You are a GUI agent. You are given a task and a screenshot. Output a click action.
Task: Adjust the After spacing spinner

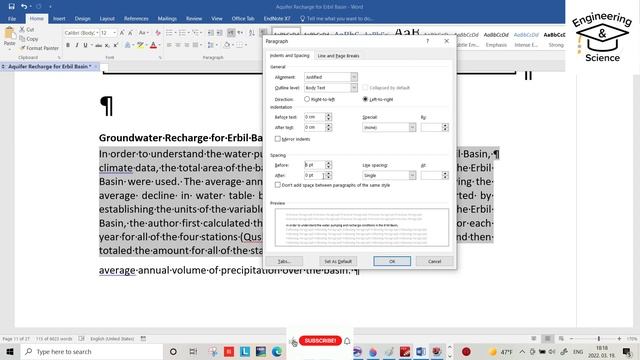tap(329, 175)
